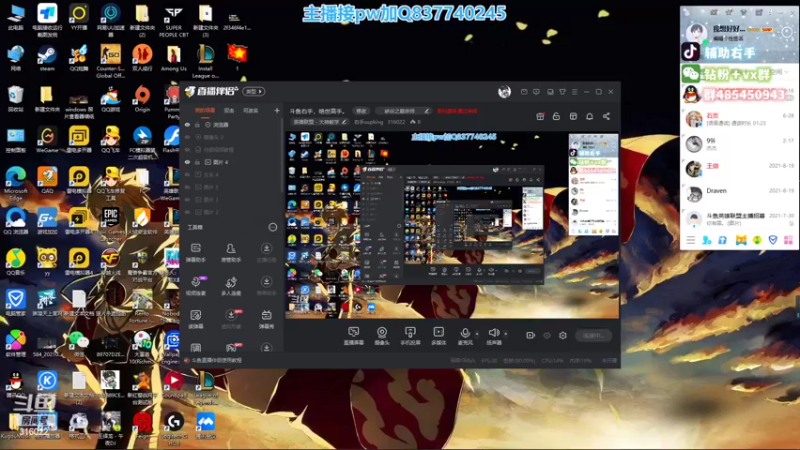Click the 修改 edit title button
This screenshot has width=800, height=450.
pyautogui.click(x=361, y=111)
